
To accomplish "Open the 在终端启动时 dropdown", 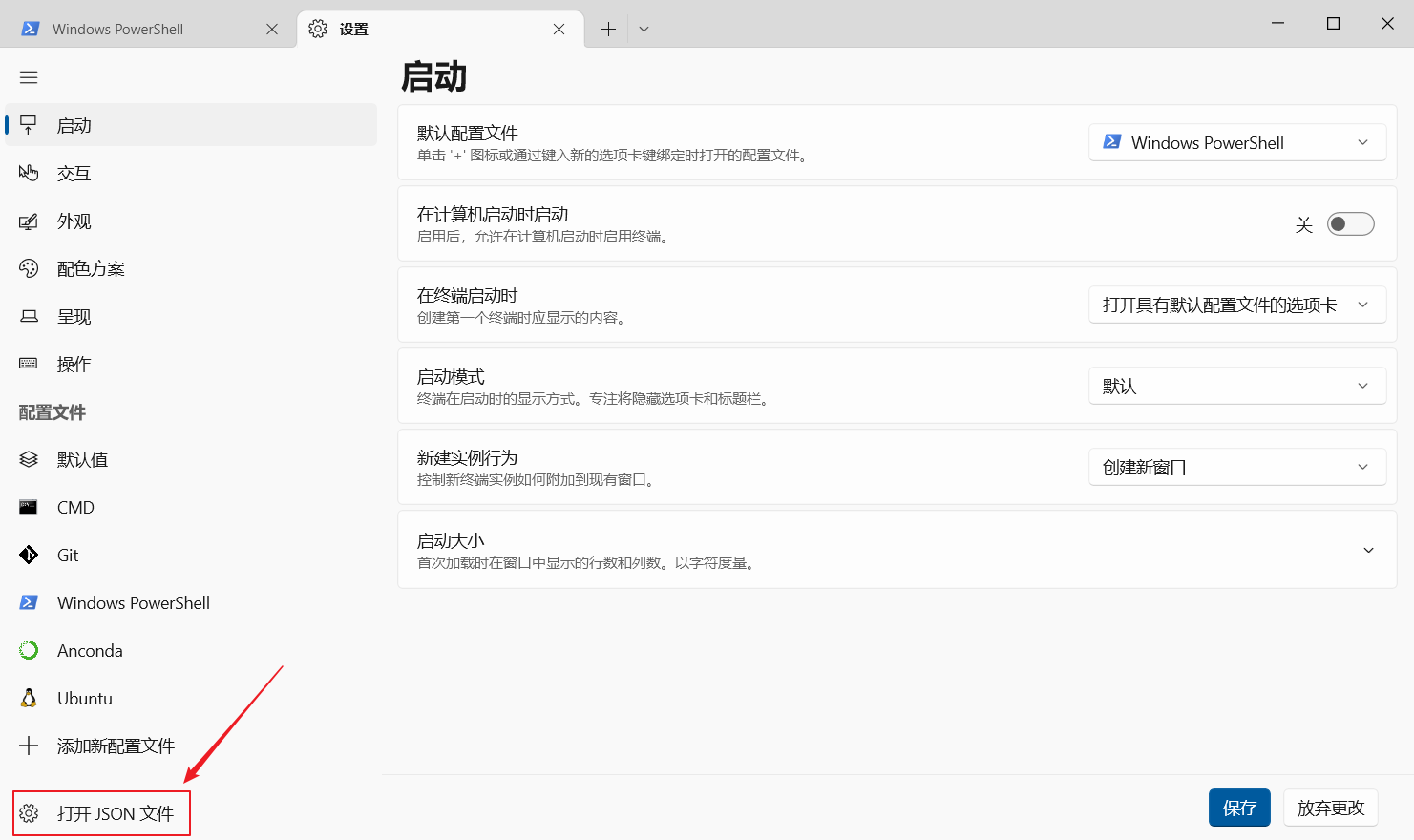I will click(1237, 304).
